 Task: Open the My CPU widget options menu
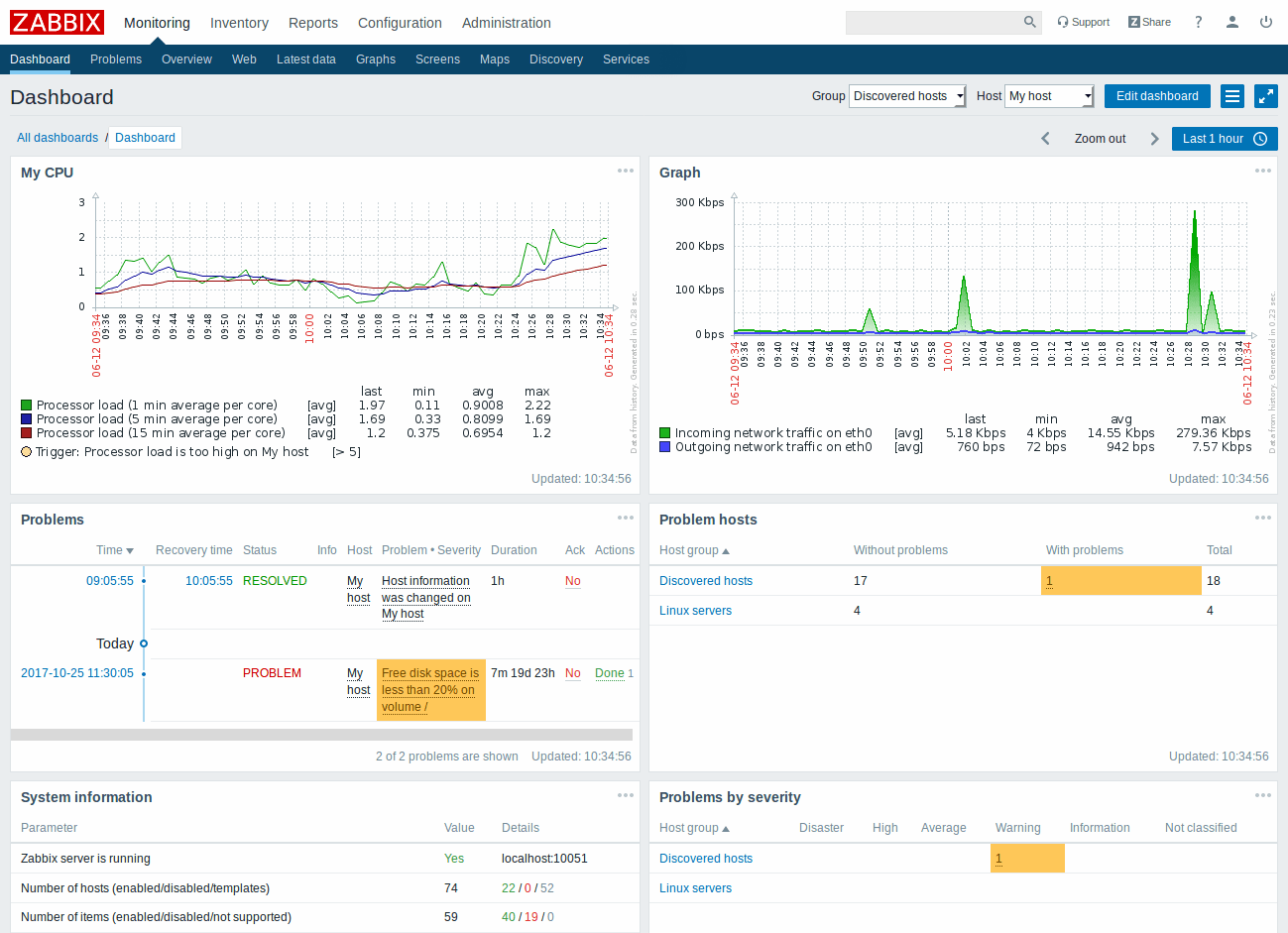(x=626, y=171)
